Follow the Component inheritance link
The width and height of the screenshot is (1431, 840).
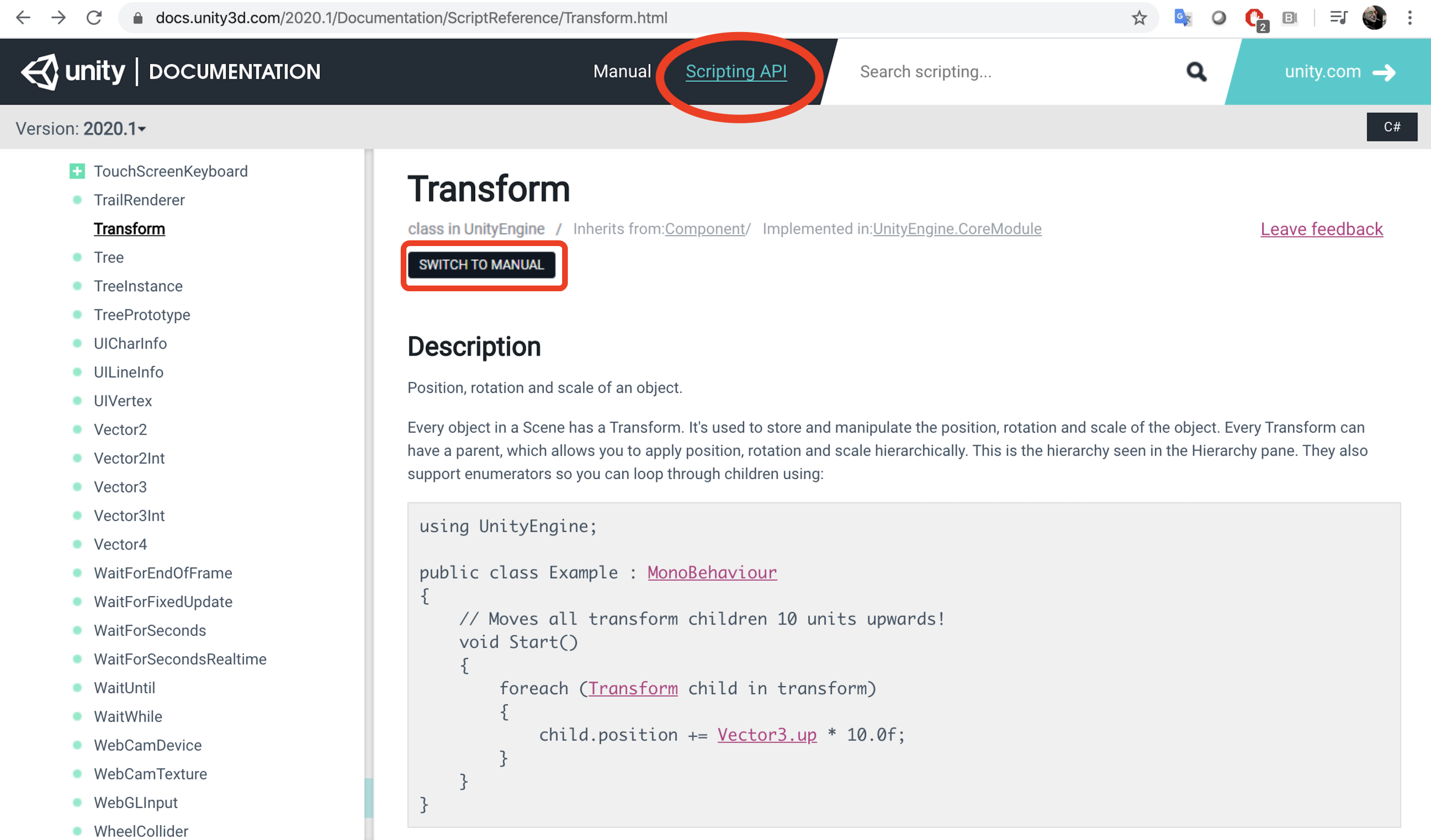705,229
